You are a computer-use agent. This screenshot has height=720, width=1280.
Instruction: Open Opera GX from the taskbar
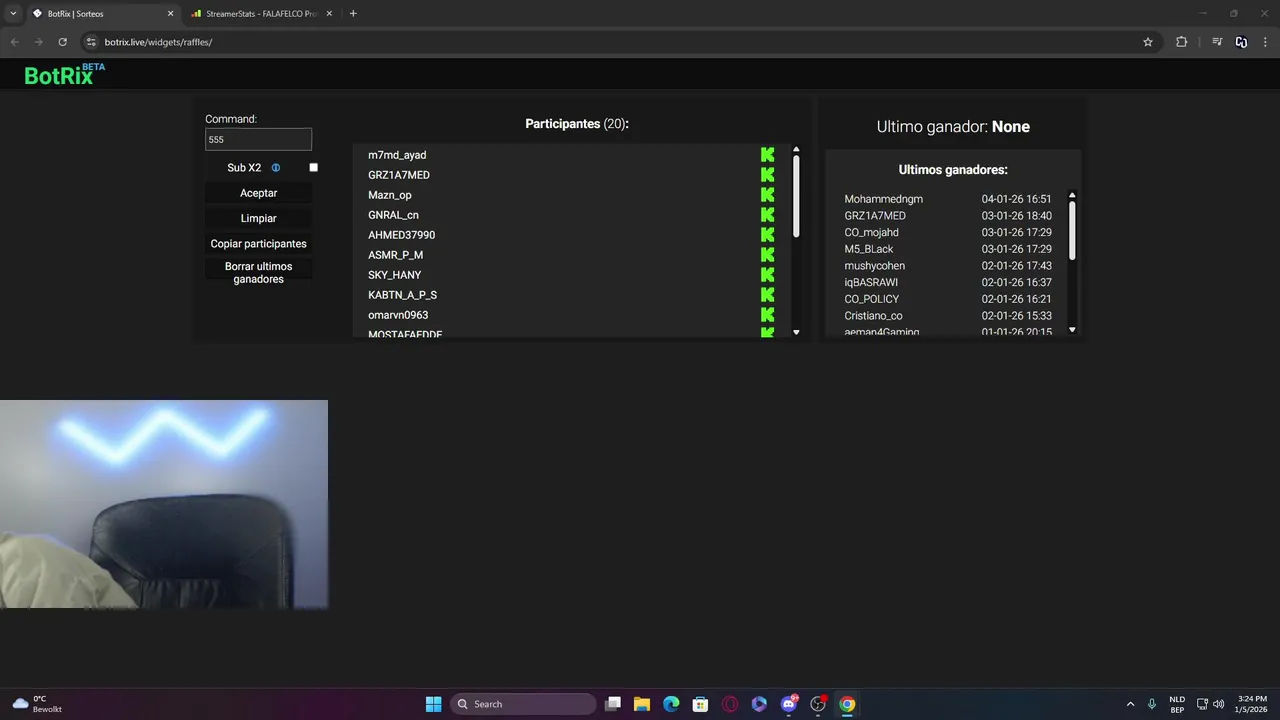click(730, 704)
